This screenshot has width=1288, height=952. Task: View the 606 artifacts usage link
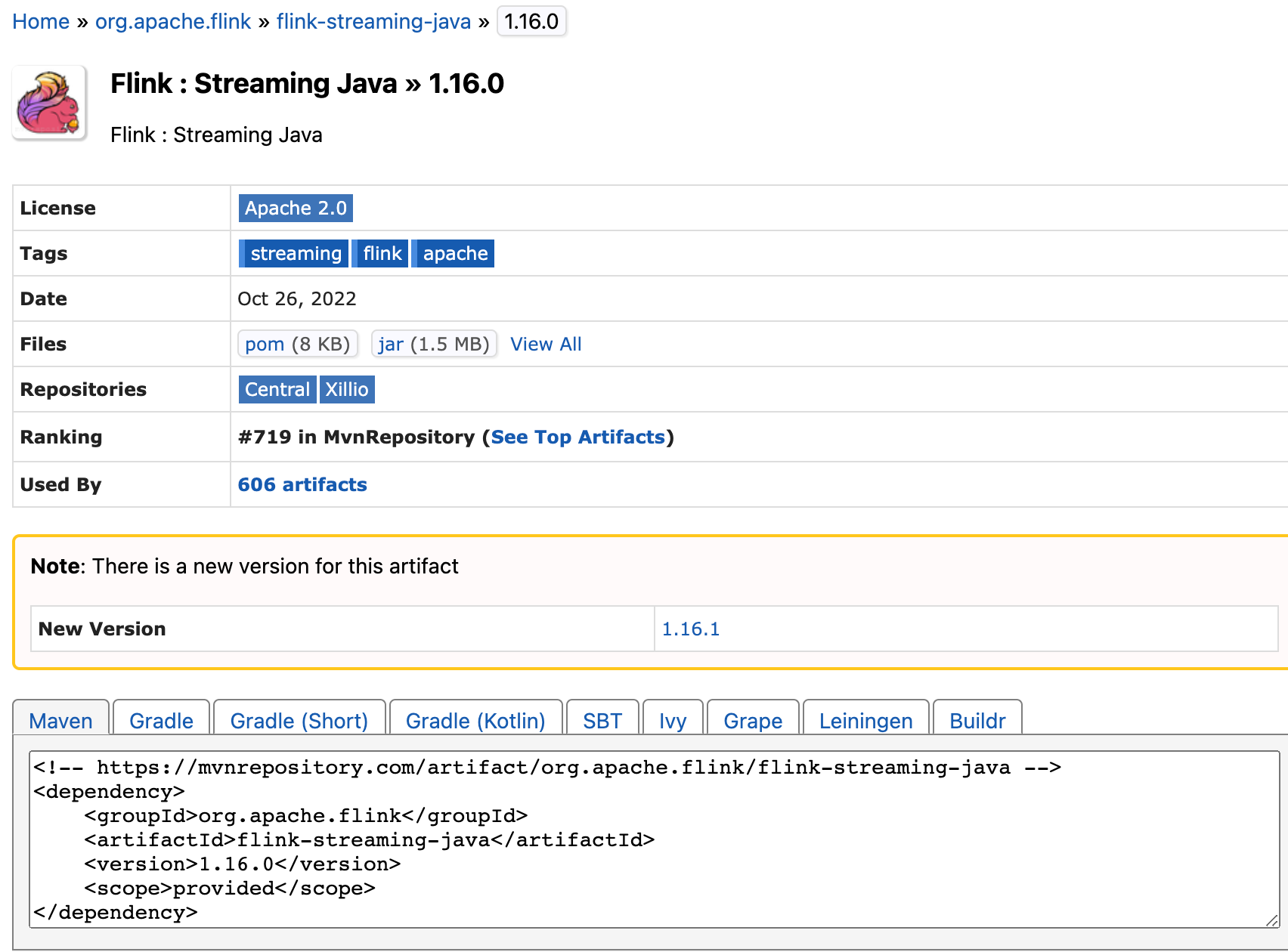tap(302, 484)
